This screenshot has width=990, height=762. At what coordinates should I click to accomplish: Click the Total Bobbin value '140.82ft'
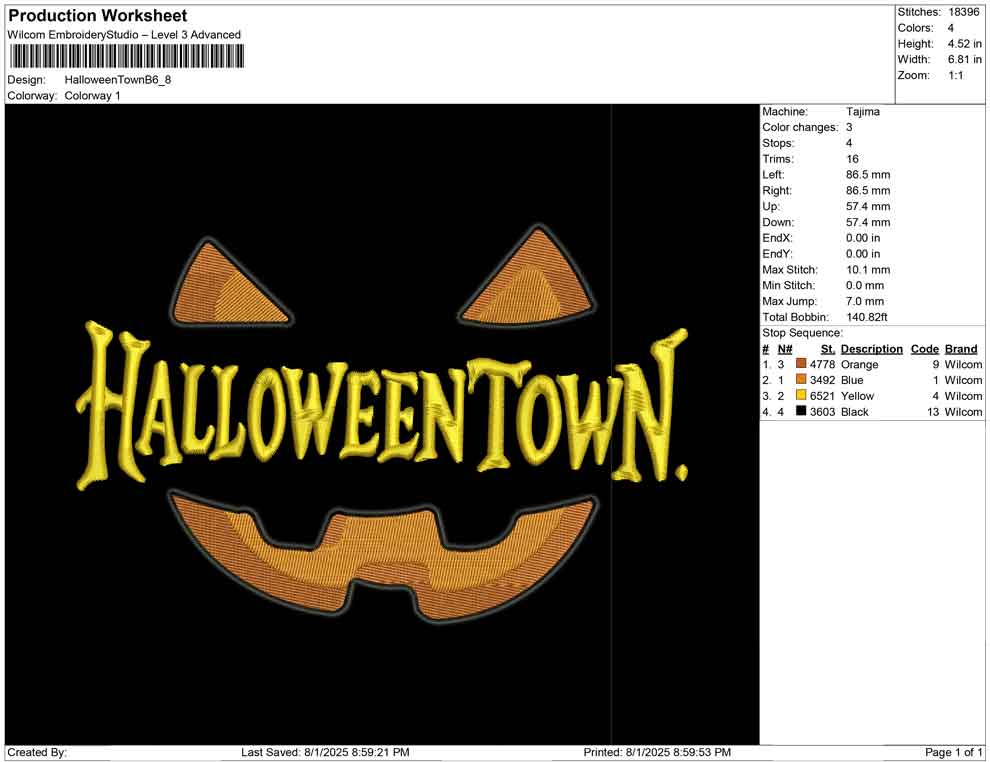coord(867,317)
